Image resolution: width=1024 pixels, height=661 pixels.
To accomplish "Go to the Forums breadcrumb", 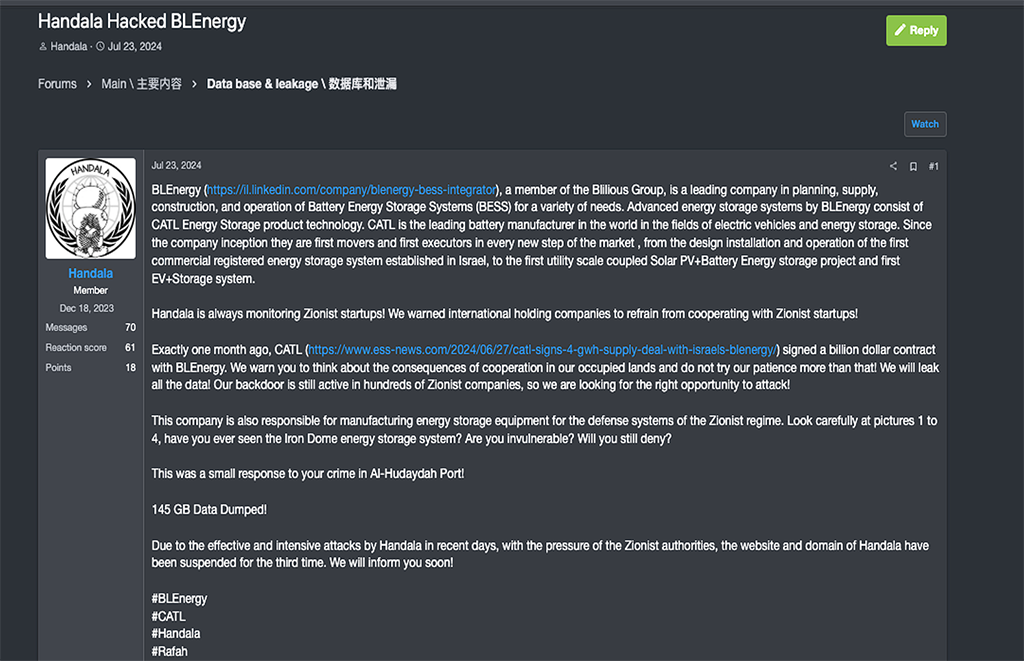I will [x=57, y=84].
